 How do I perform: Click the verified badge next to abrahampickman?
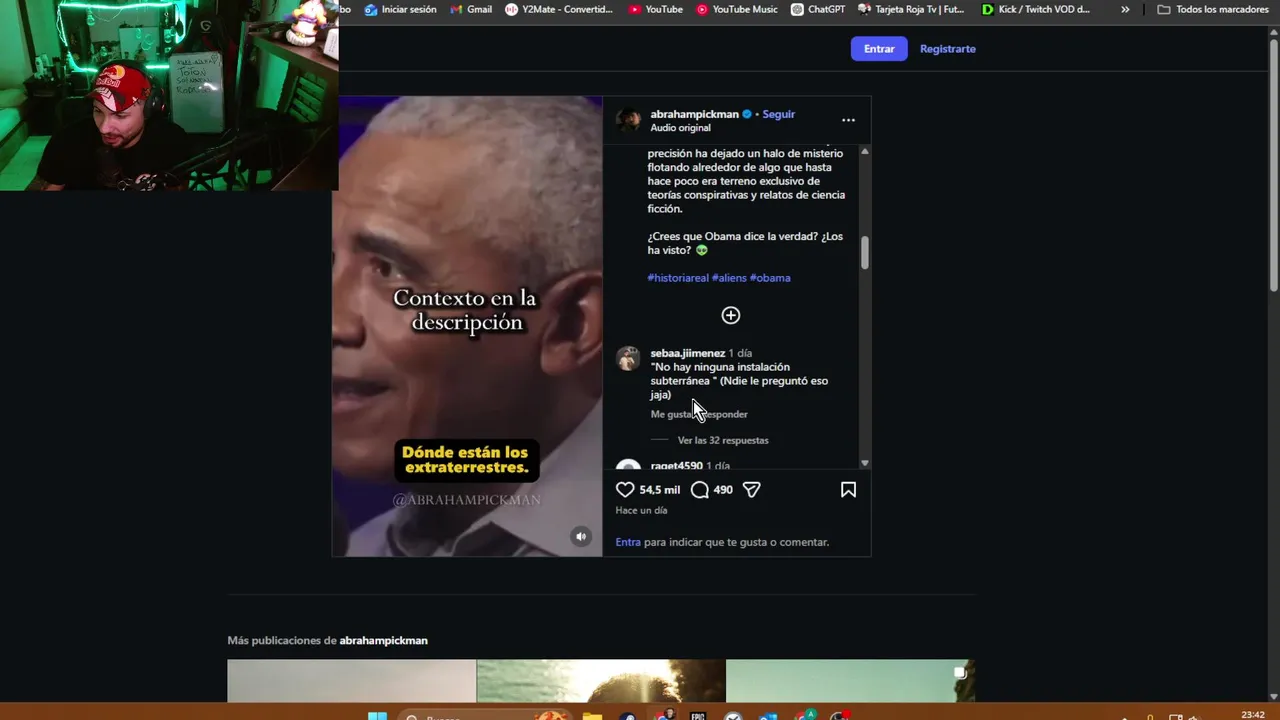click(x=747, y=114)
